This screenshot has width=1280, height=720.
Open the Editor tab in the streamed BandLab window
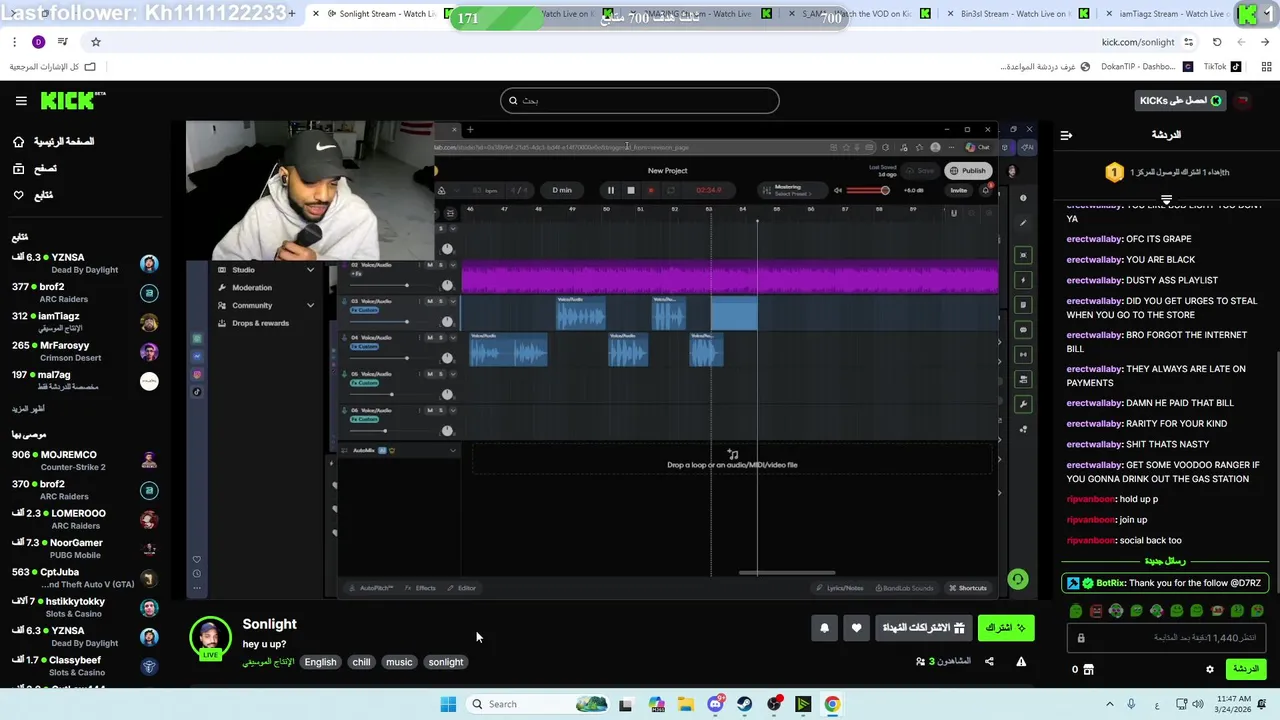[x=462, y=588]
